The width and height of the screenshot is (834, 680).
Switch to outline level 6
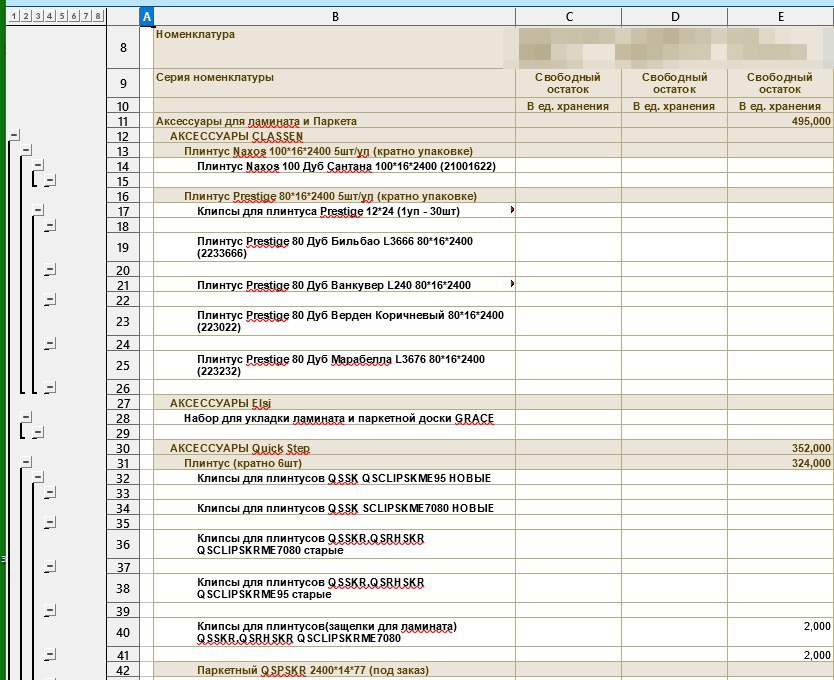[74, 16]
